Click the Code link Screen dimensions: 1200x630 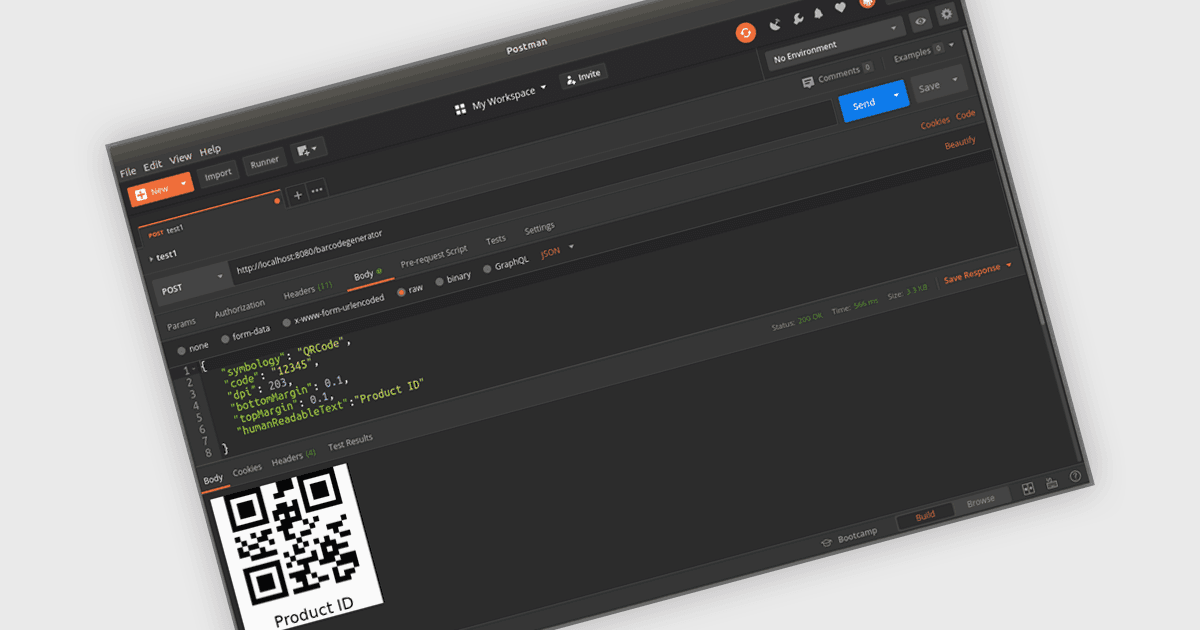[966, 115]
